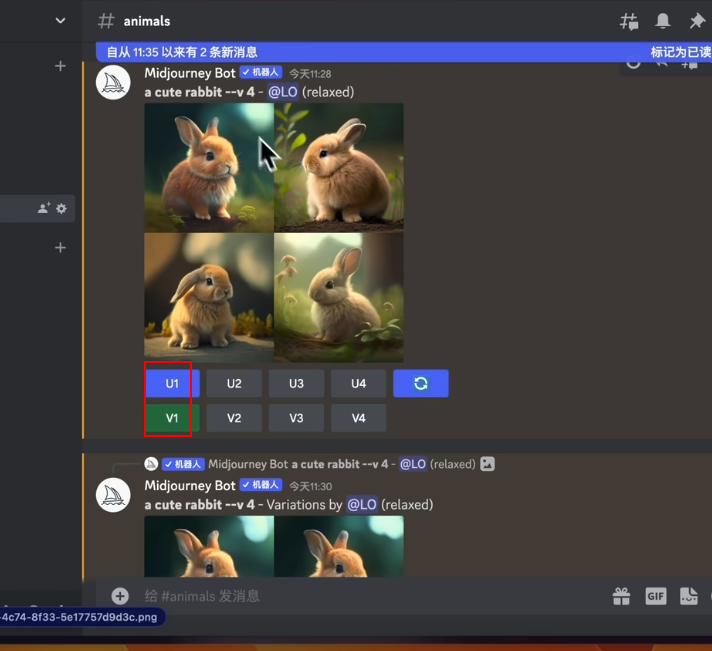Open pinned messages with the pin icon
Image resolution: width=712 pixels, height=651 pixels.
tap(697, 21)
